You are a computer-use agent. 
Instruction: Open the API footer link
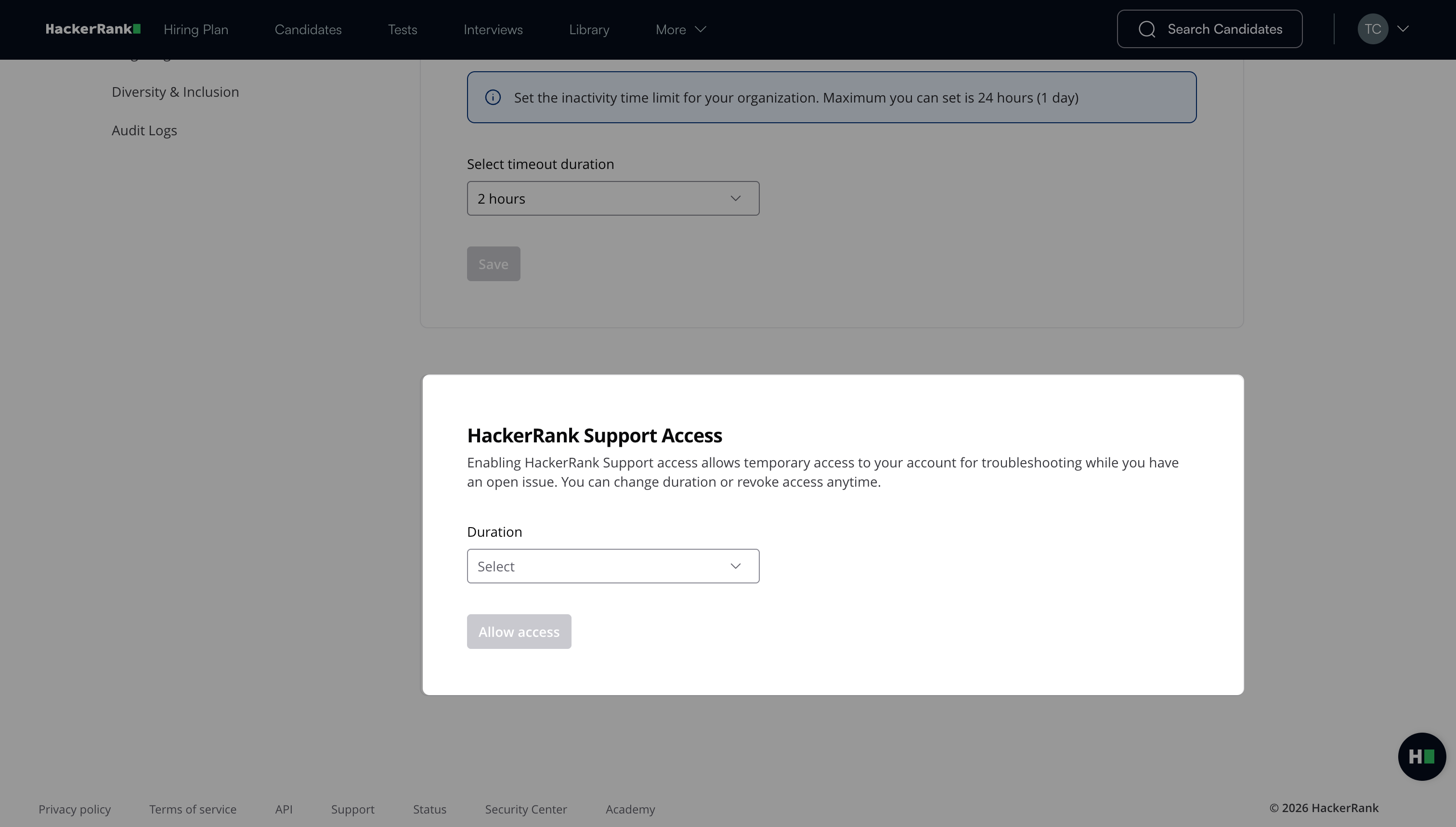pos(284,809)
